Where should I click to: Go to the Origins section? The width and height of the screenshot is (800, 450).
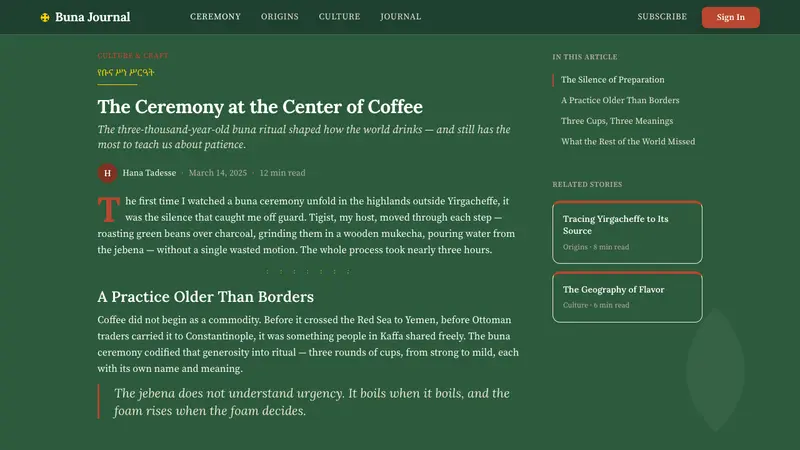tap(280, 17)
